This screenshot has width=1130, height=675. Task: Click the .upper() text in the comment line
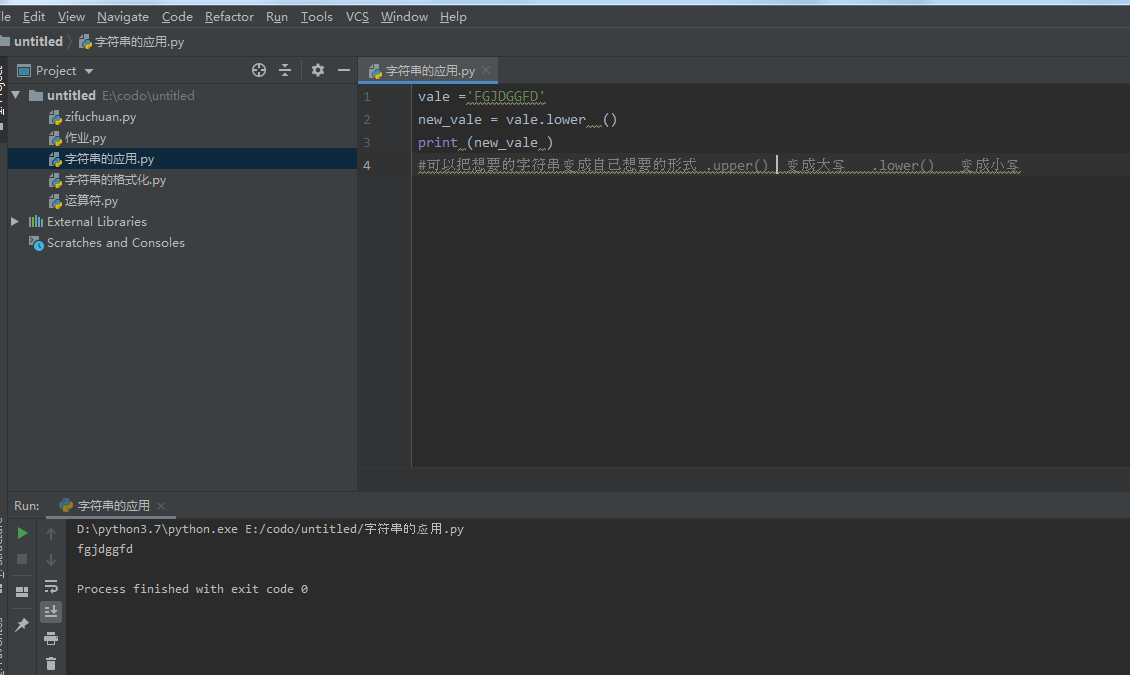pyautogui.click(x=737, y=166)
